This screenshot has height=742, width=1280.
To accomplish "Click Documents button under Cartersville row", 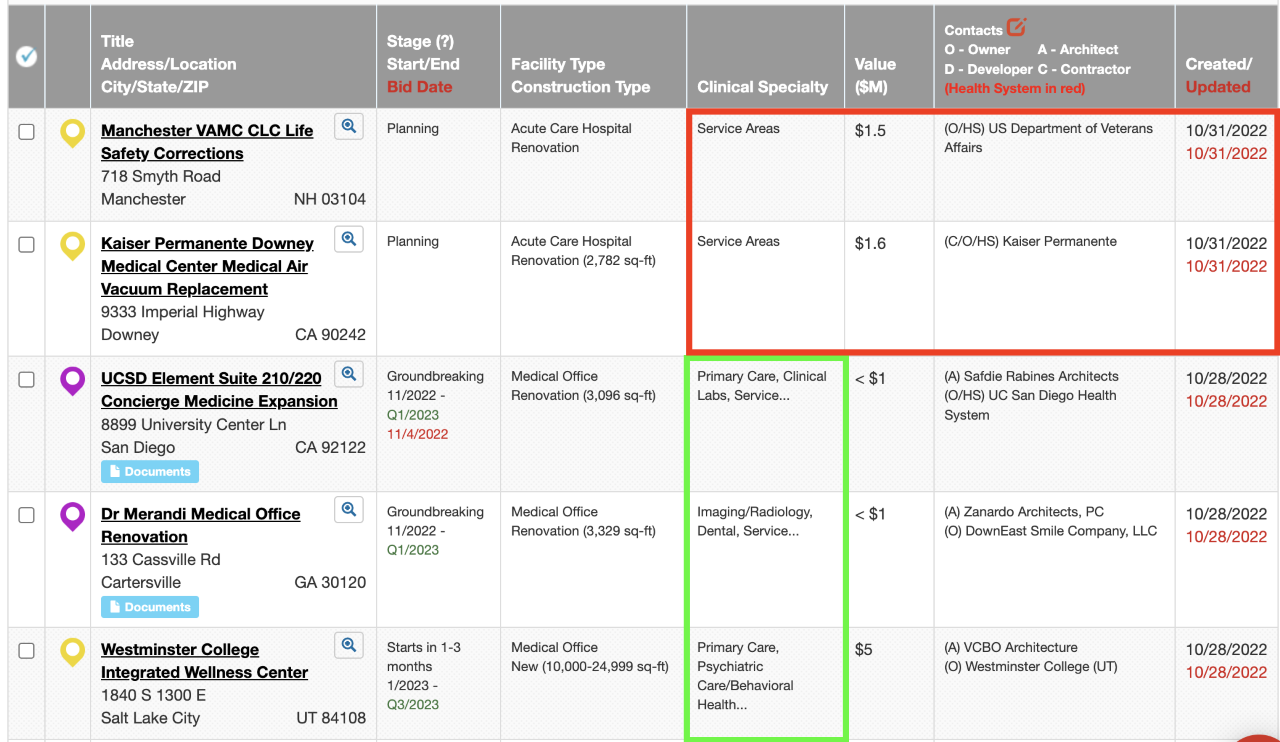I will 150,607.
